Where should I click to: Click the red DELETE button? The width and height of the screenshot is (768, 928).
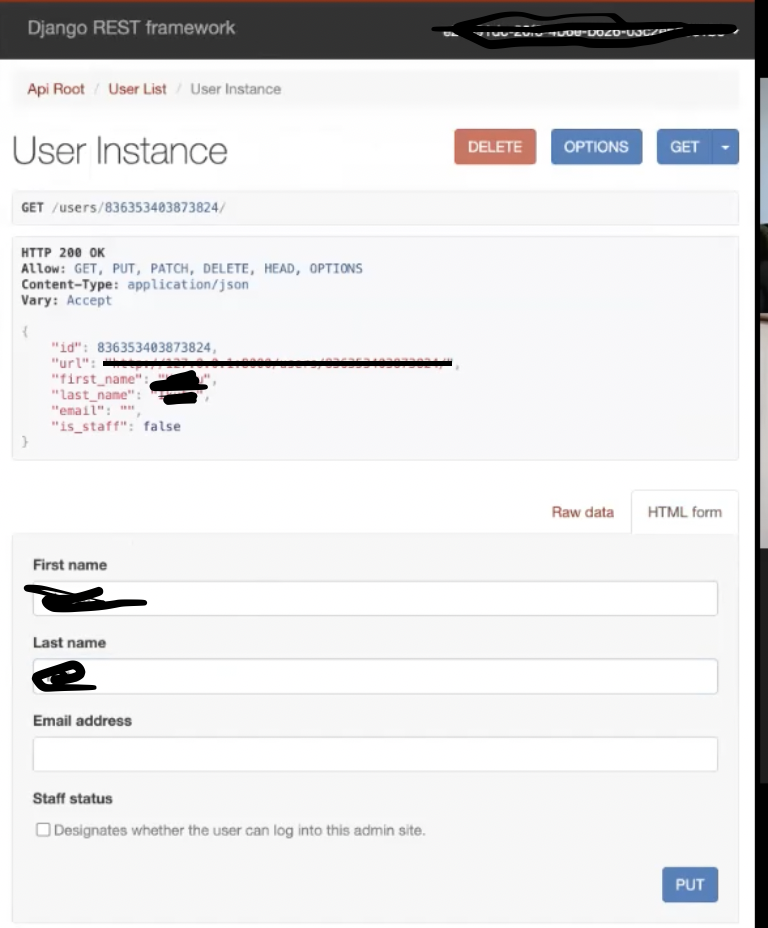(495, 147)
